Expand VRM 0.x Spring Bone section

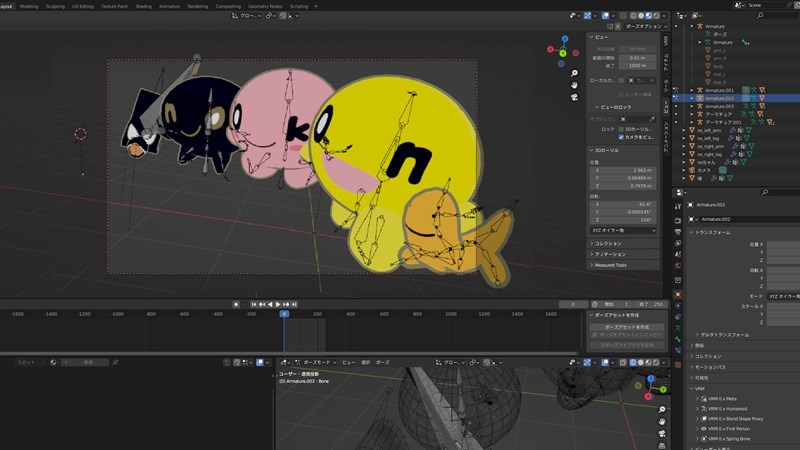click(697, 439)
